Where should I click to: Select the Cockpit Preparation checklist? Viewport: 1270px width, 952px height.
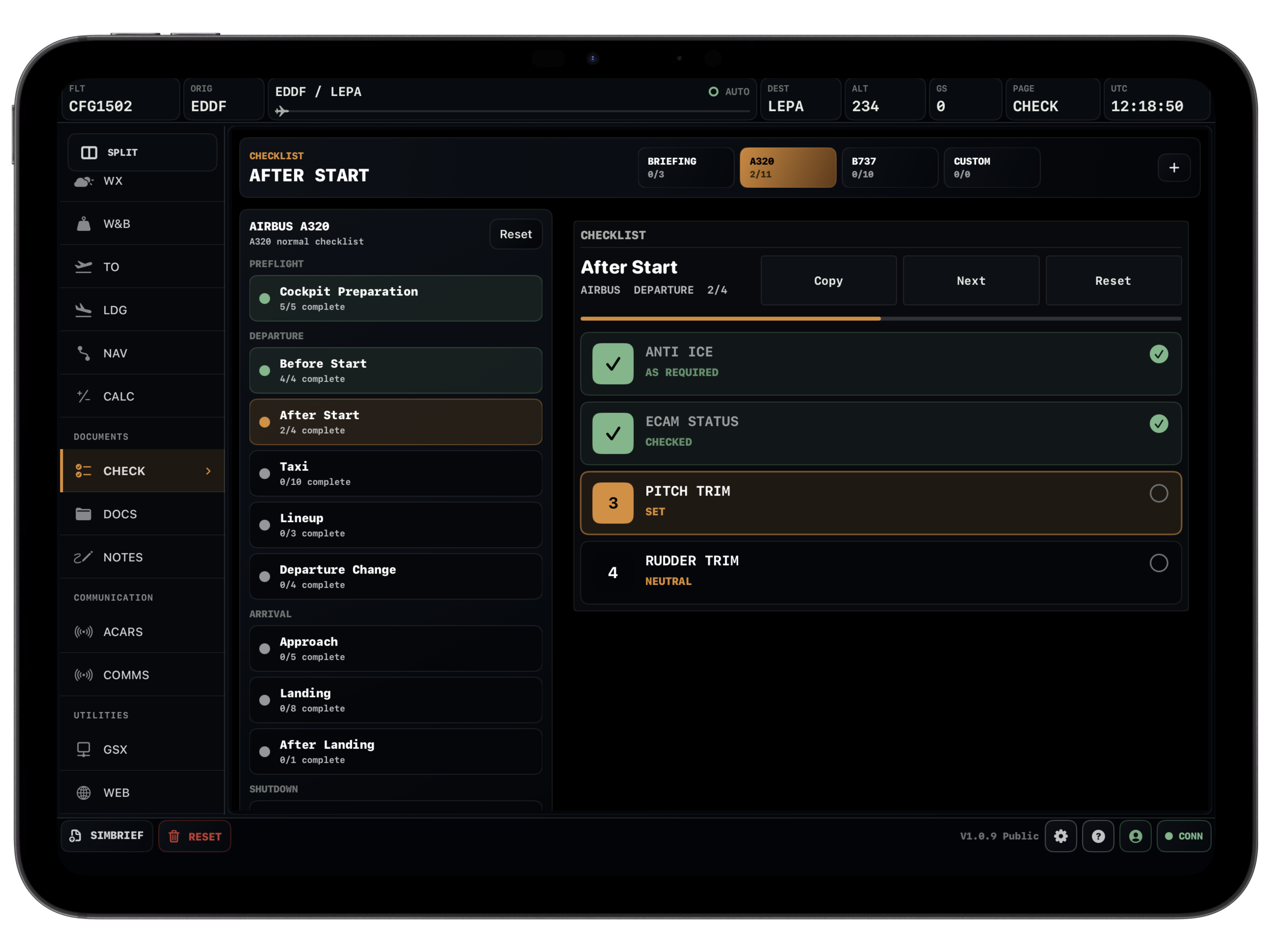(x=396, y=298)
